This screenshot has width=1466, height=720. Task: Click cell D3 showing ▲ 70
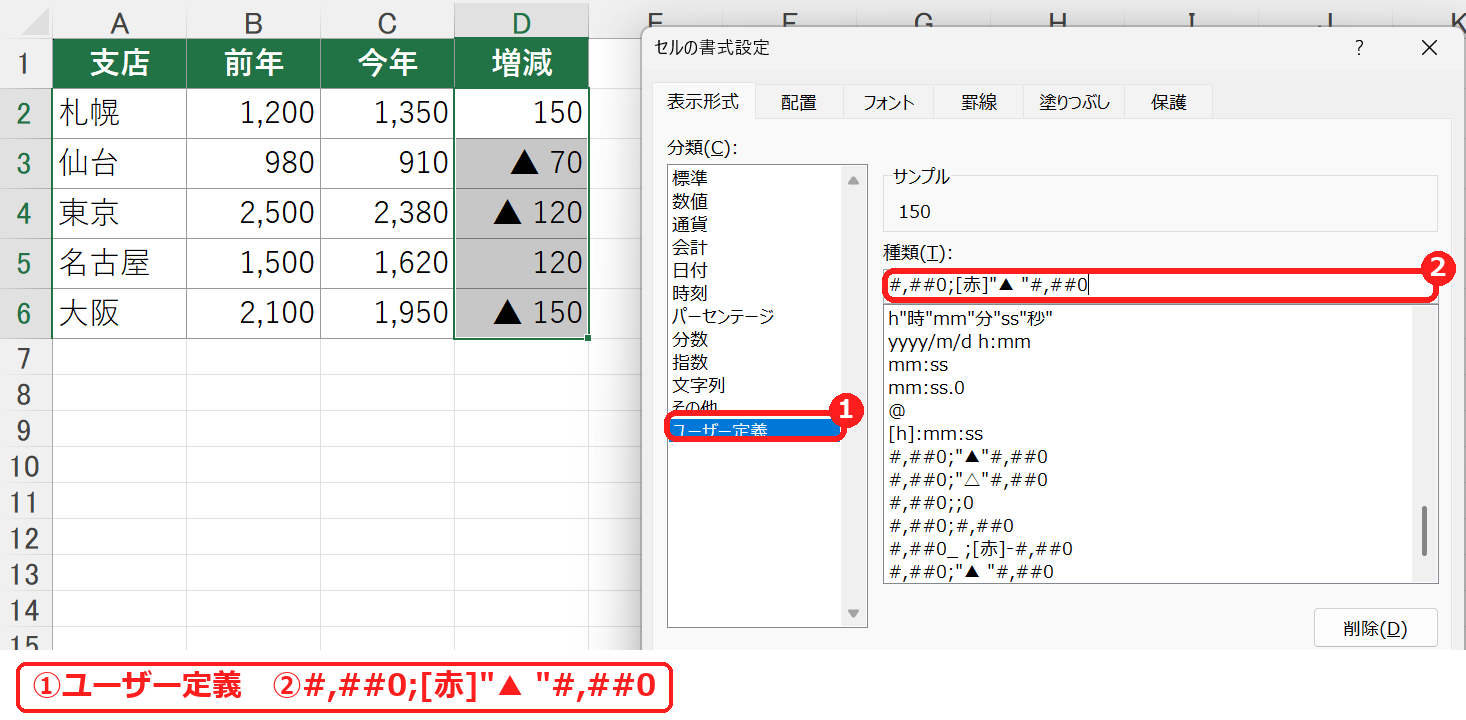(521, 163)
